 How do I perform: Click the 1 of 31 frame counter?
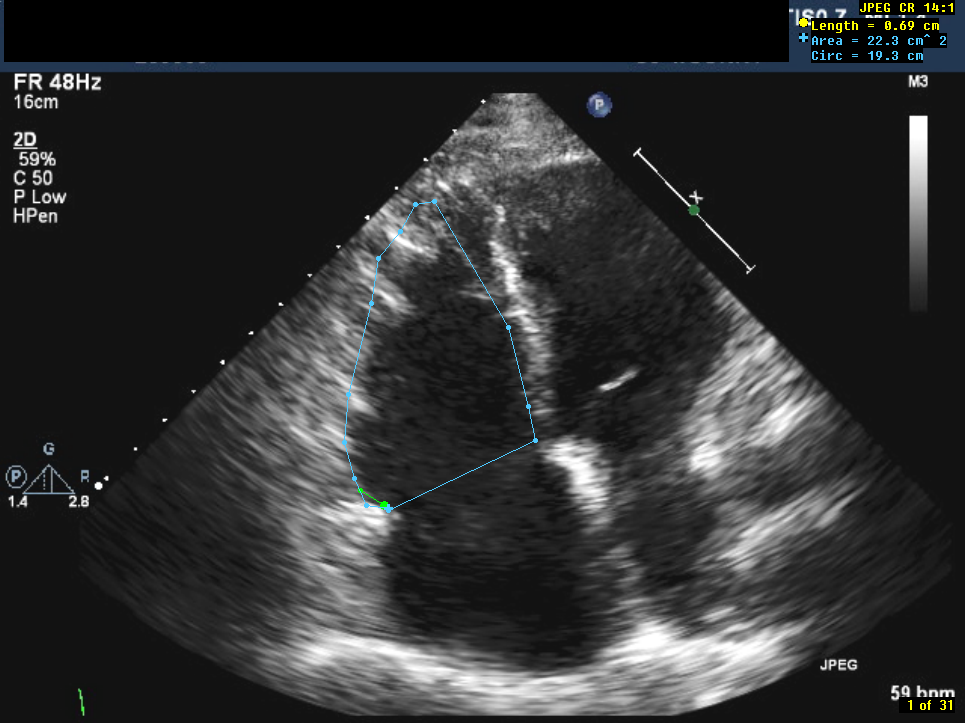click(928, 706)
